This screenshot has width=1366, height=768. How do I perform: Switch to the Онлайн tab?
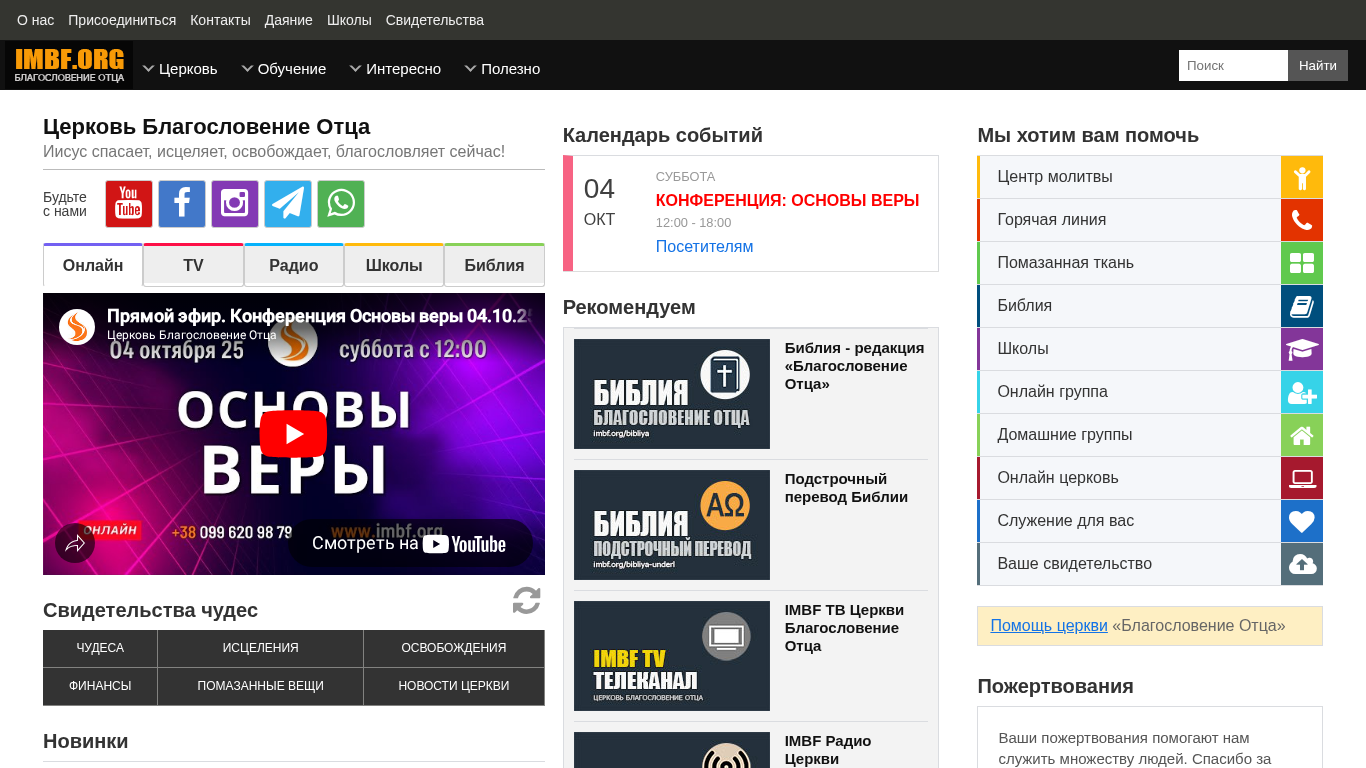[93, 265]
